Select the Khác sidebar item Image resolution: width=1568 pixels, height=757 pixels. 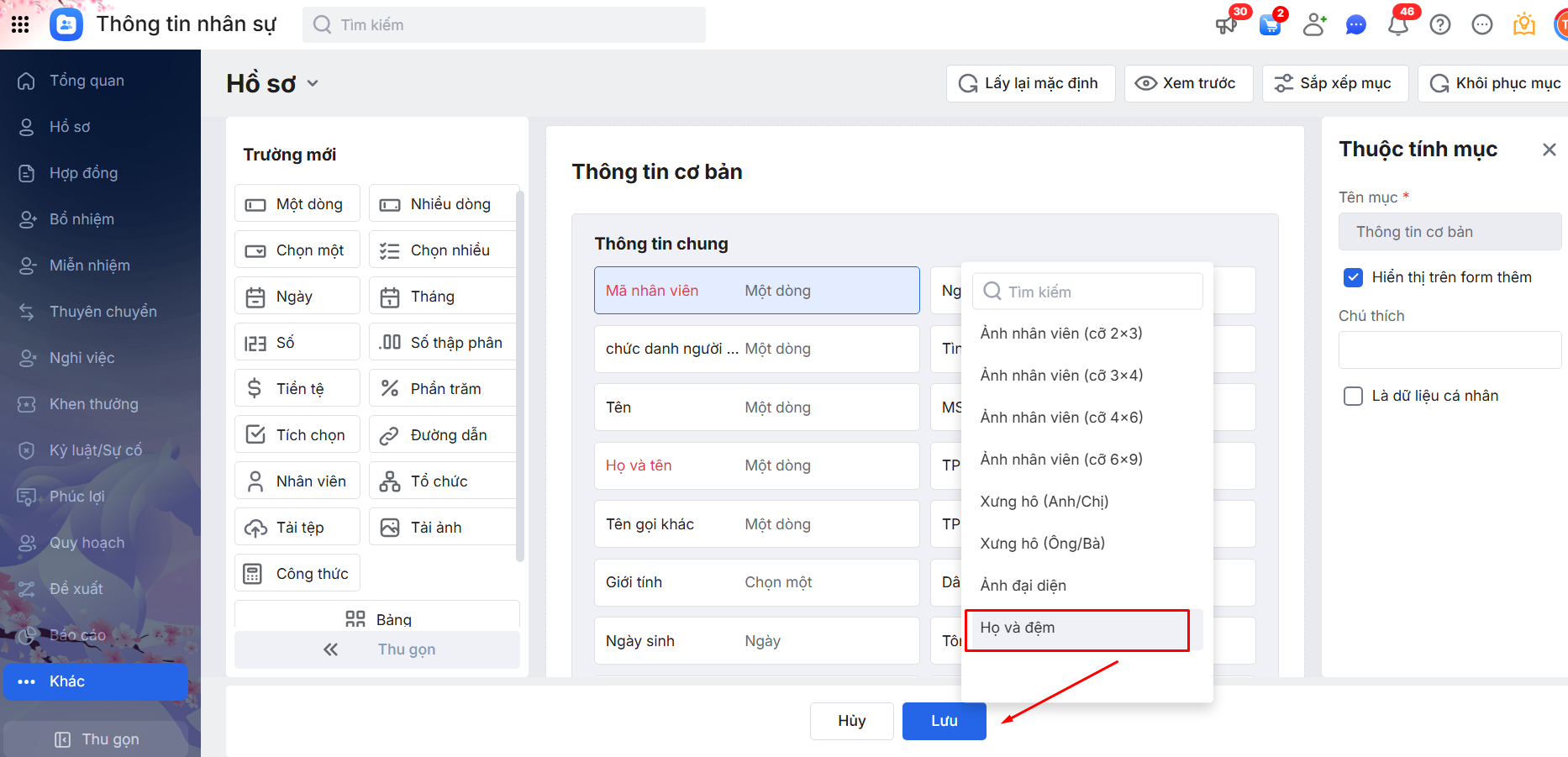point(96,681)
